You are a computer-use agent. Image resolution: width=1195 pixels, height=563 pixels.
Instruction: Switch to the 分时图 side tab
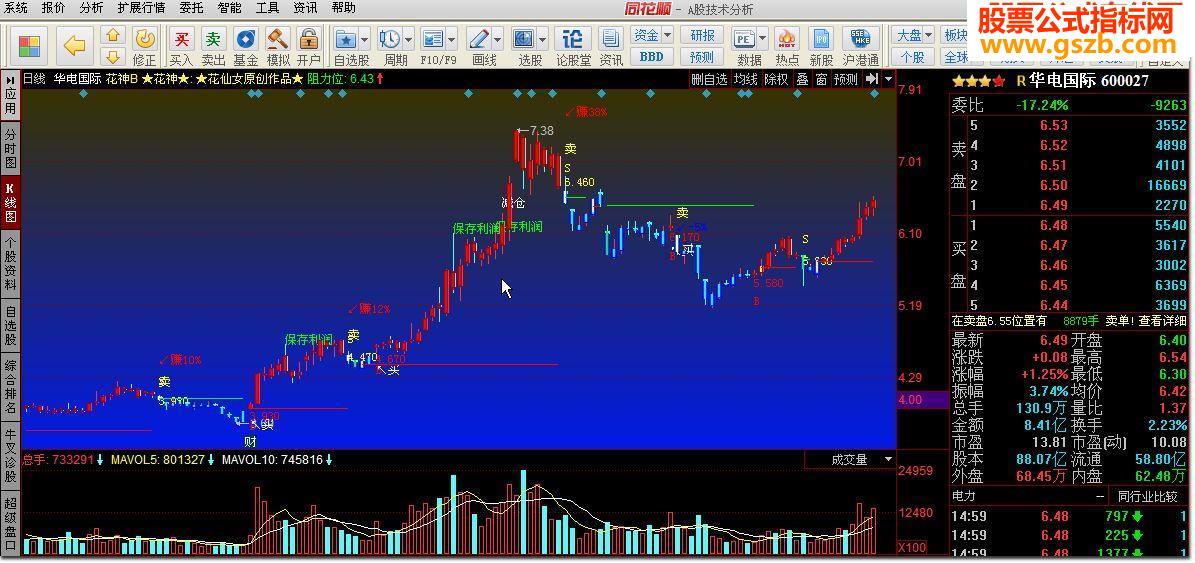pos(11,149)
